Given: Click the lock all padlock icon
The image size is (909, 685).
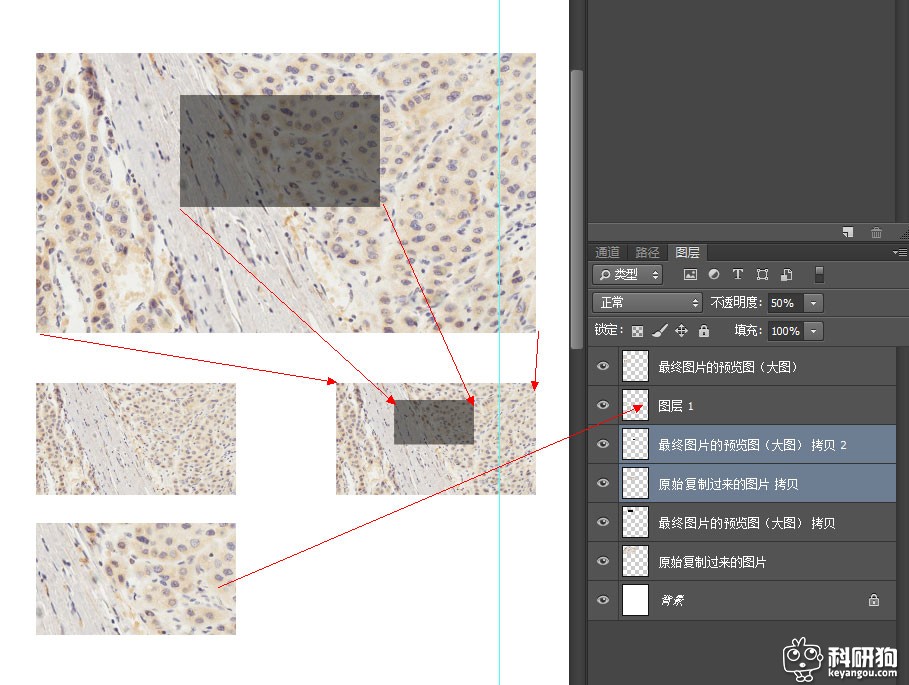Looking at the screenshot, I should 703,331.
